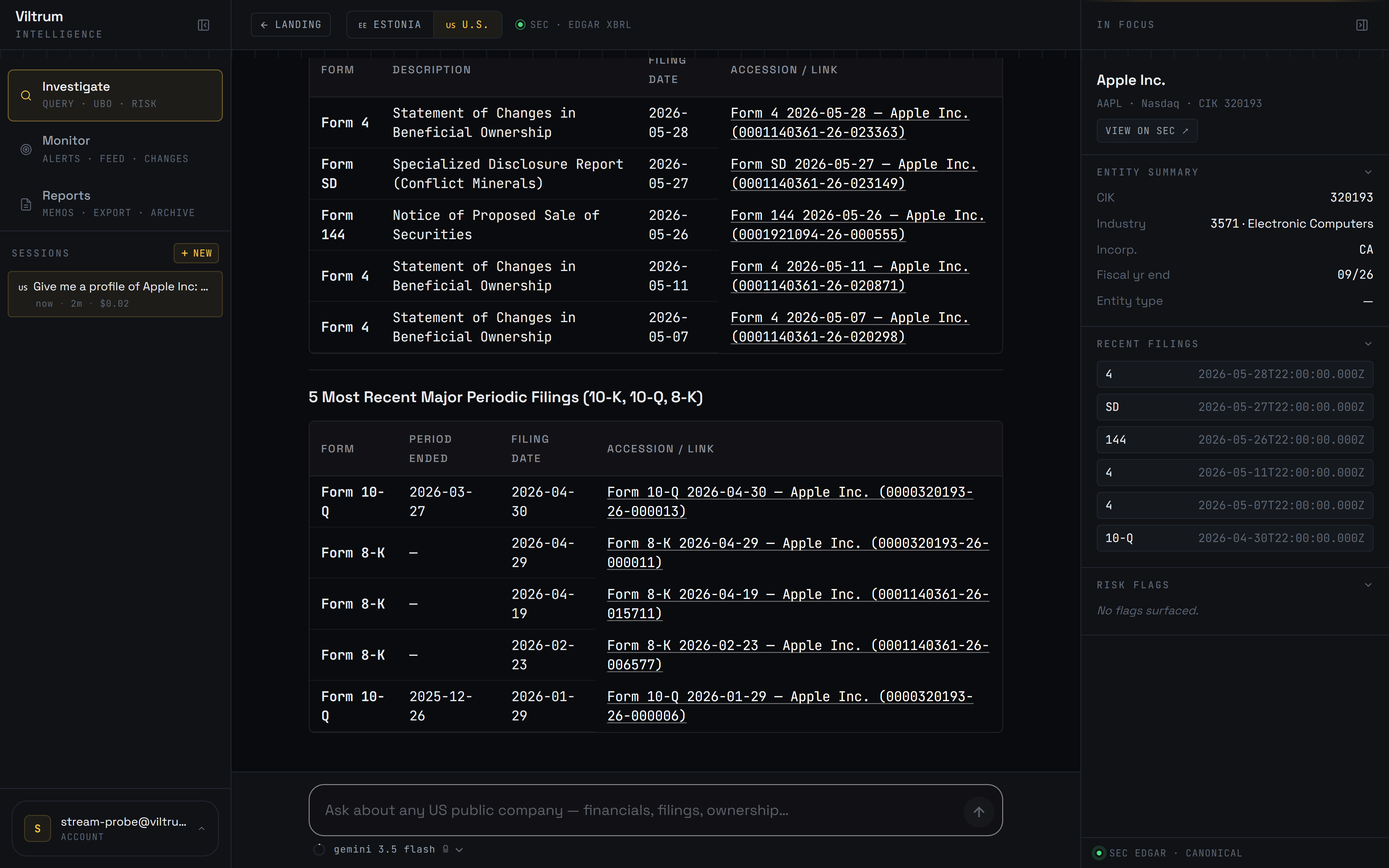This screenshot has height=868, width=1389.
Task: Click the Reports document icon
Action: tap(26, 204)
